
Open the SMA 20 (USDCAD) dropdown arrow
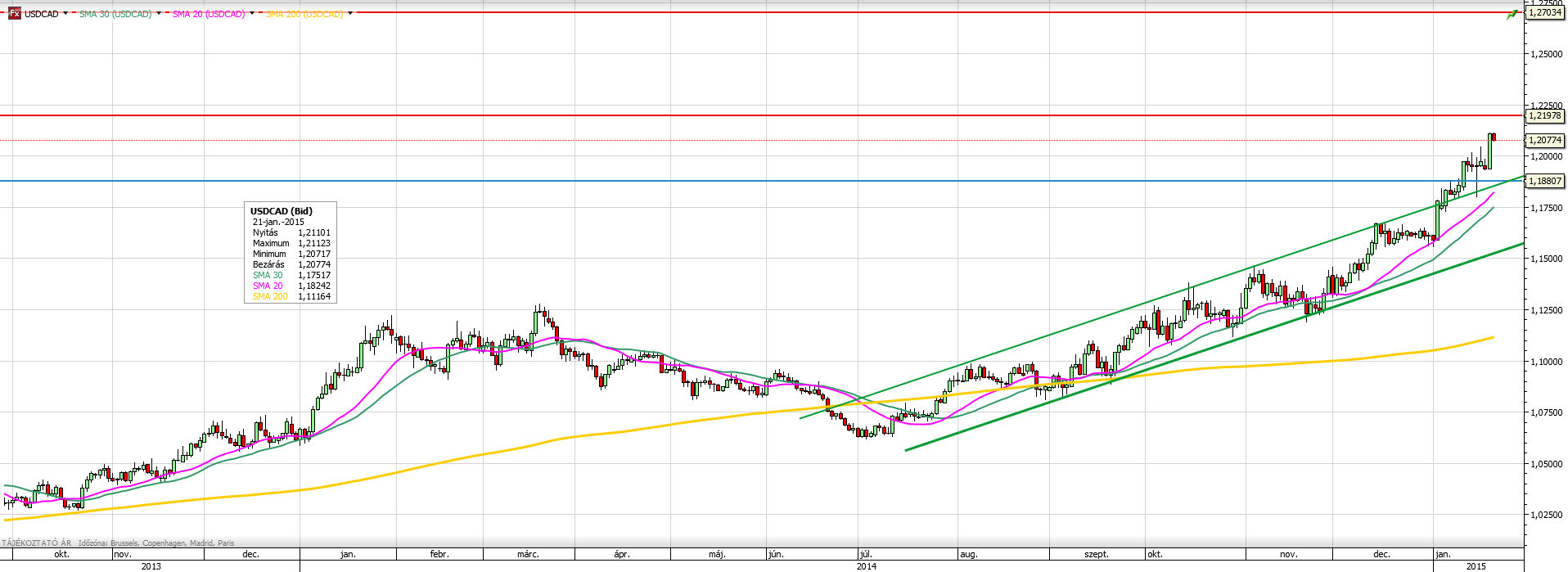pos(252,14)
